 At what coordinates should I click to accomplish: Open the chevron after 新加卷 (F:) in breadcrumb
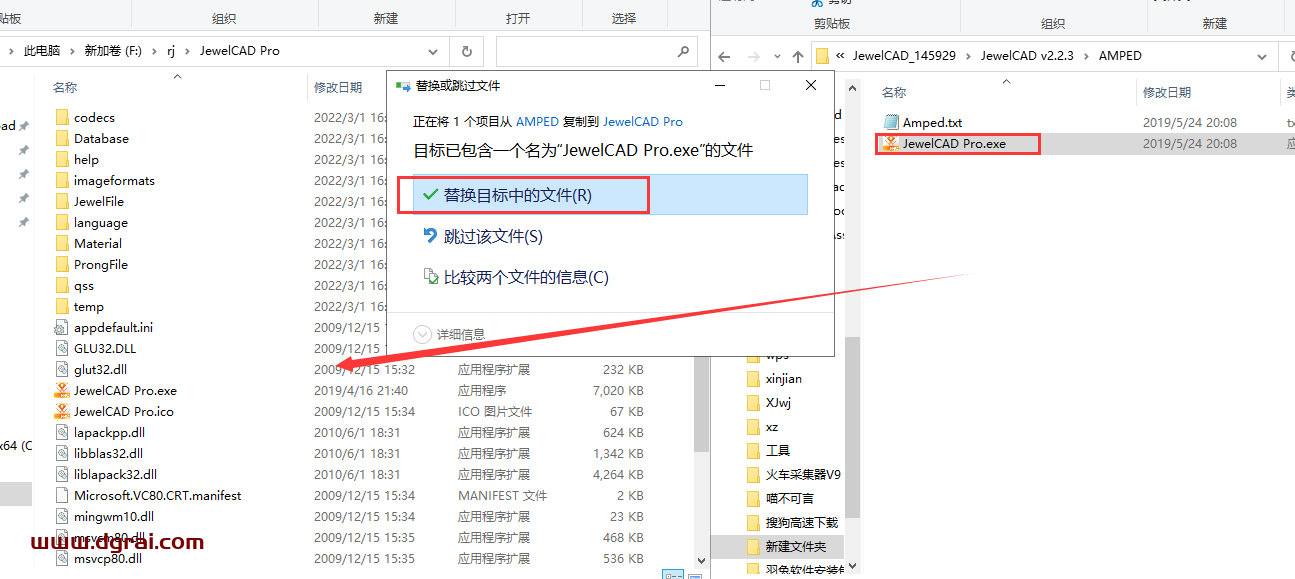tap(156, 50)
